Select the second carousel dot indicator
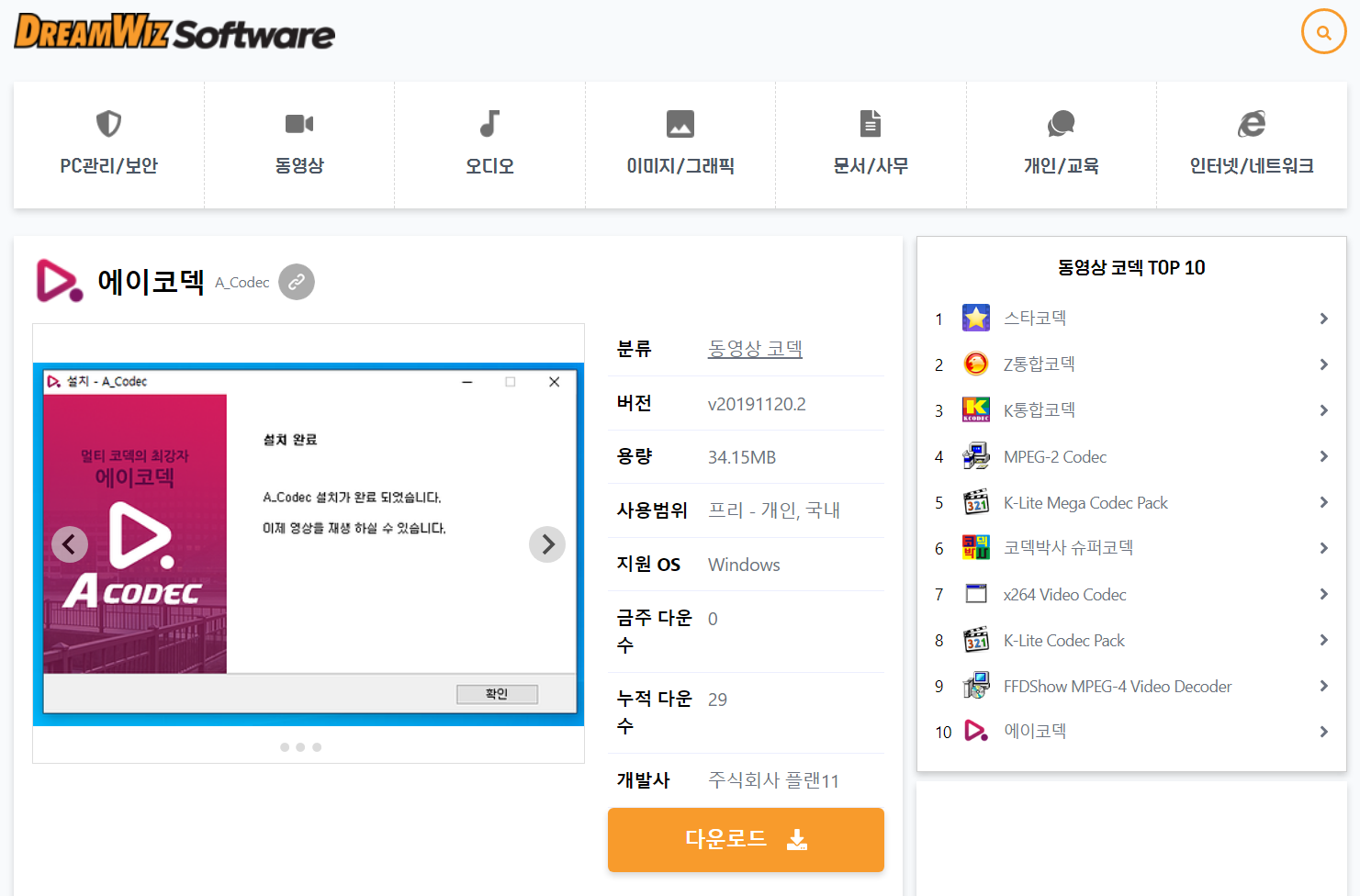Viewport: 1360px width, 896px height. click(300, 747)
